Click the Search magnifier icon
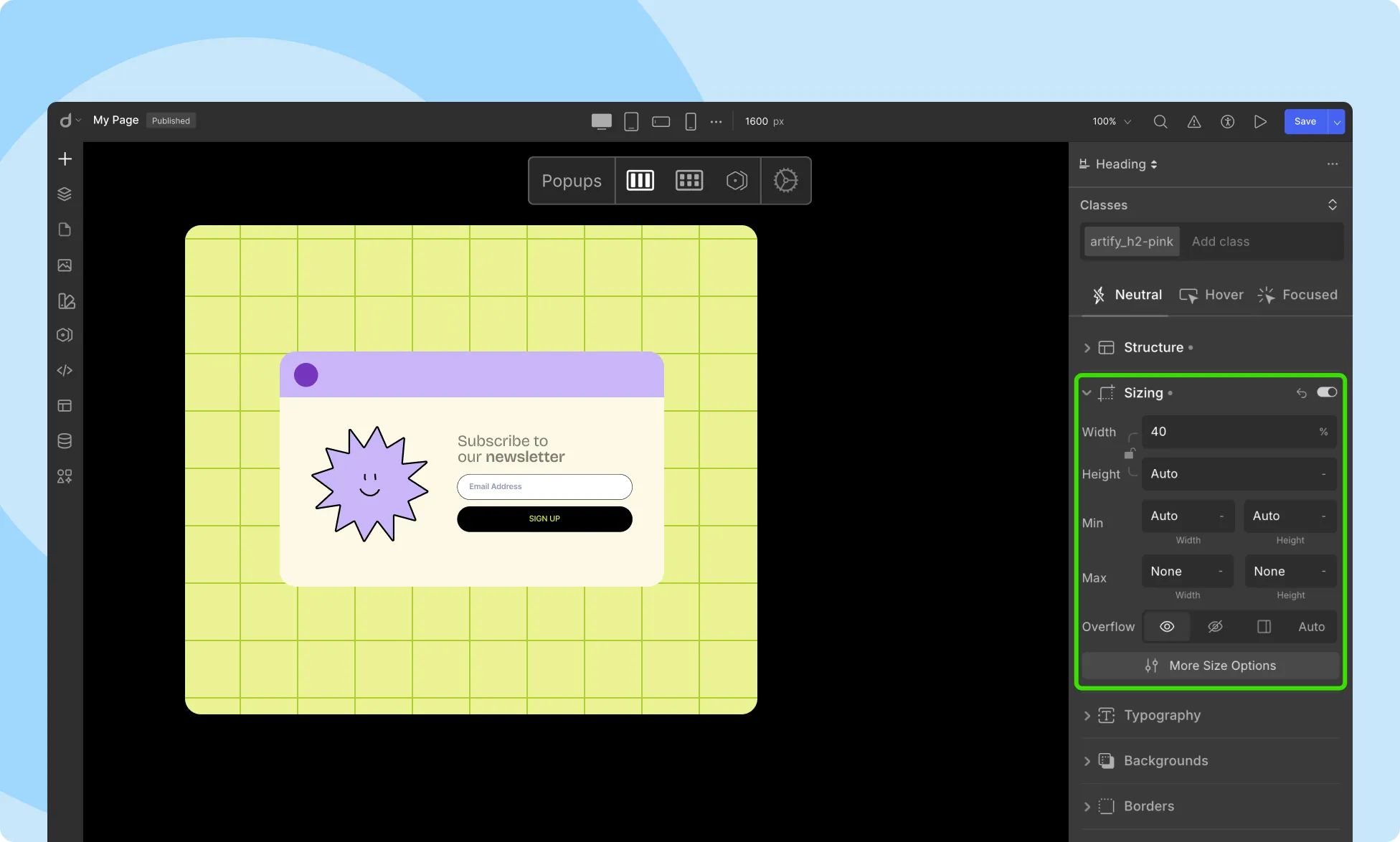The width and height of the screenshot is (1400, 842). point(1160,121)
